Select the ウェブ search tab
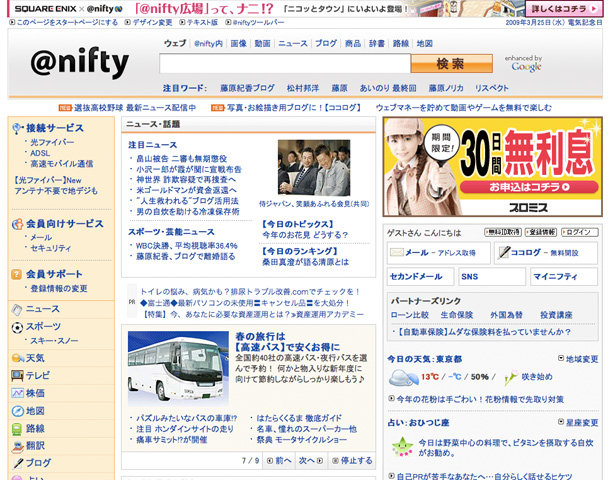This screenshot has width=611, height=480. coord(175,43)
